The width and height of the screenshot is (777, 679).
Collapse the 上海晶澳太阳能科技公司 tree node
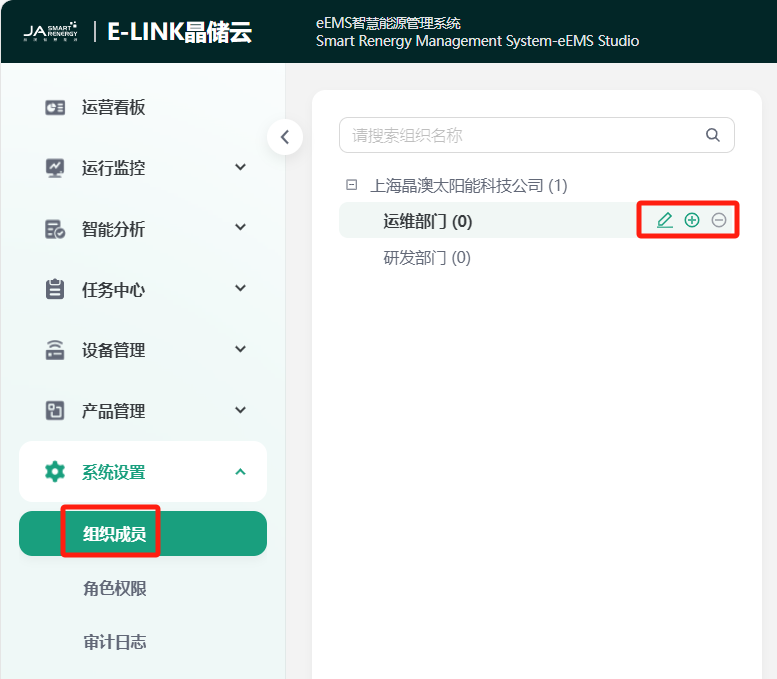[351, 185]
